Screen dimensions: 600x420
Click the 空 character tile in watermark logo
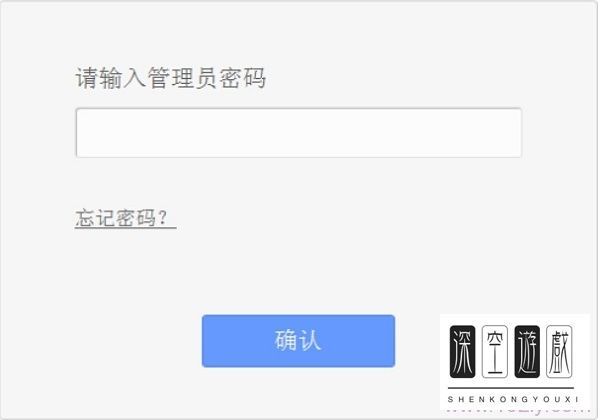coord(494,352)
